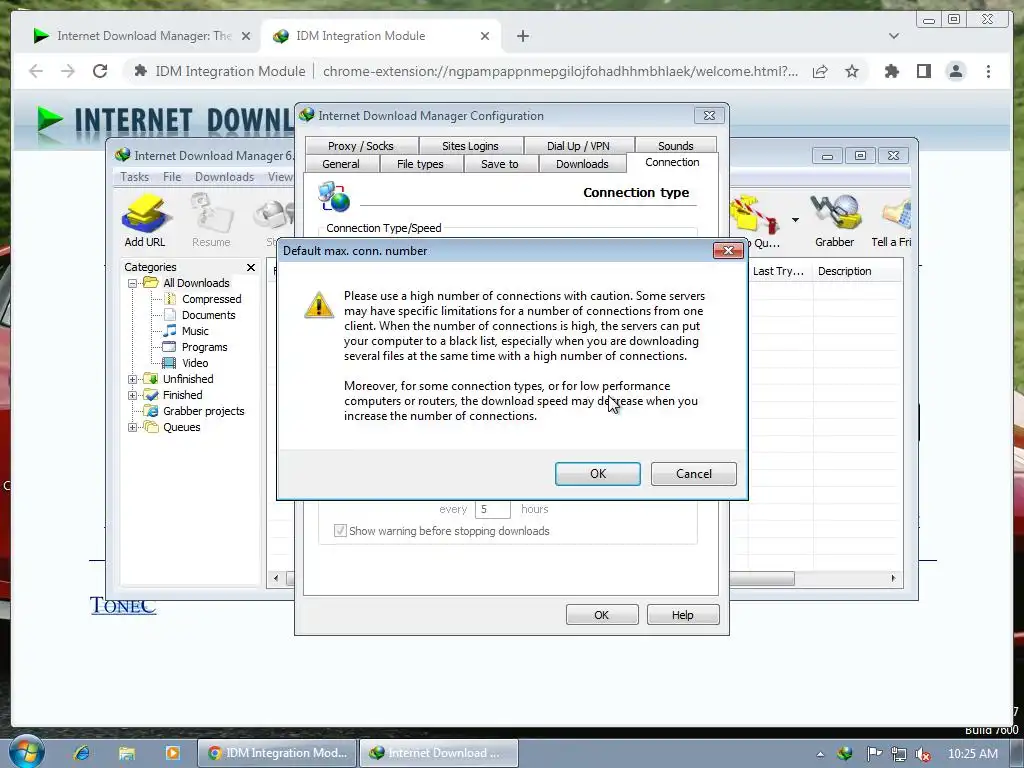Screen dimensions: 1024x768
Task: Toggle Show warning before stopping downloads
Action: (x=340, y=531)
